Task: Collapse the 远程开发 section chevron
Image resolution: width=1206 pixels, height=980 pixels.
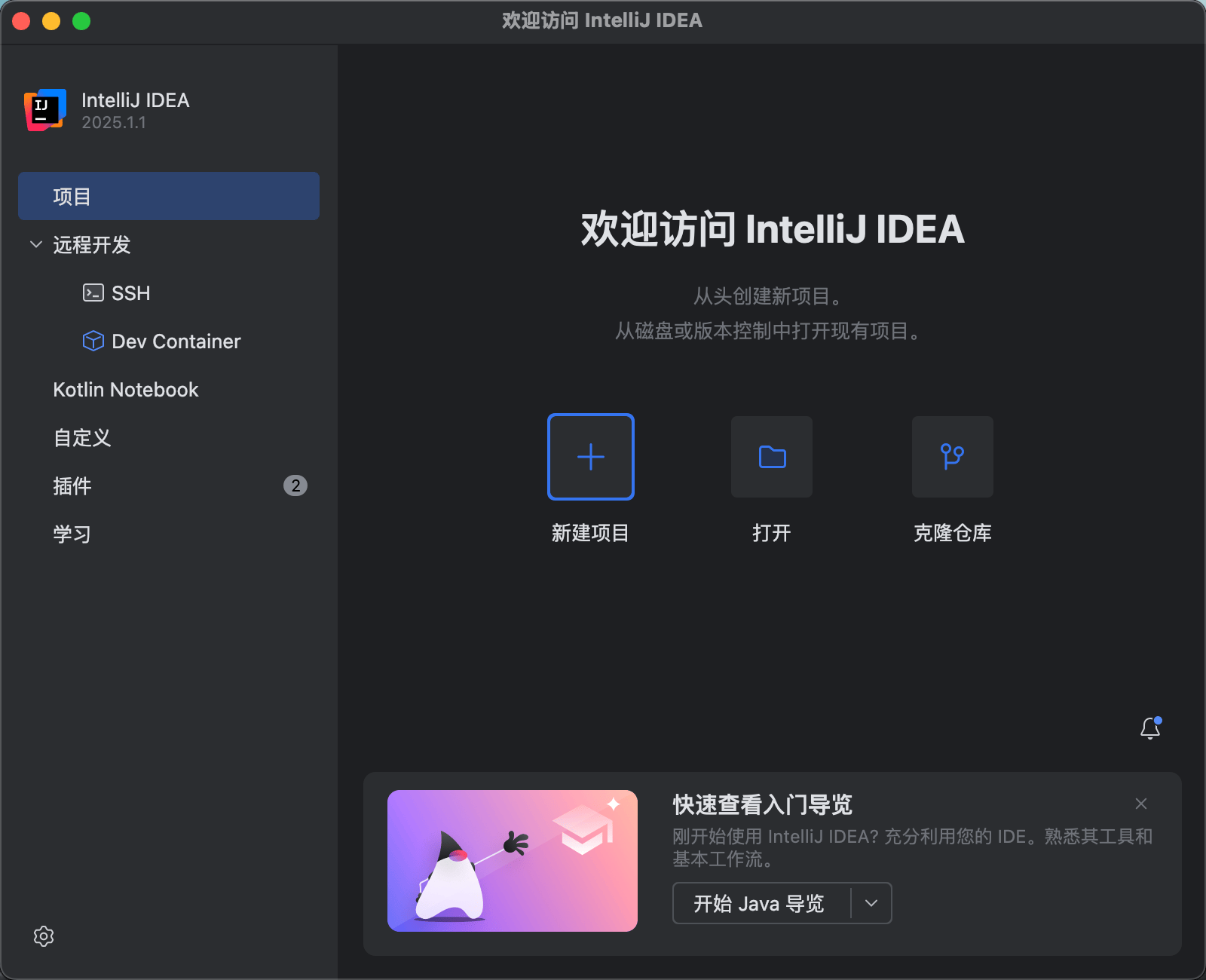Action: point(35,244)
